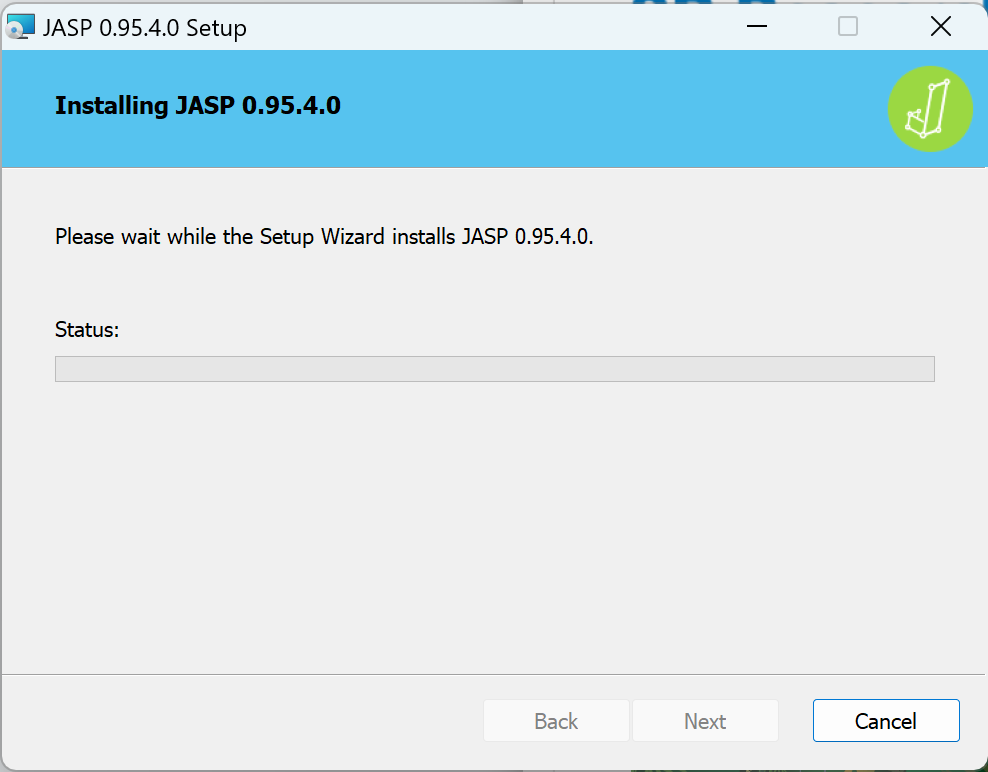The height and width of the screenshot is (772, 988).
Task: Click the empty gray area below progress bar
Action: click(494, 520)
